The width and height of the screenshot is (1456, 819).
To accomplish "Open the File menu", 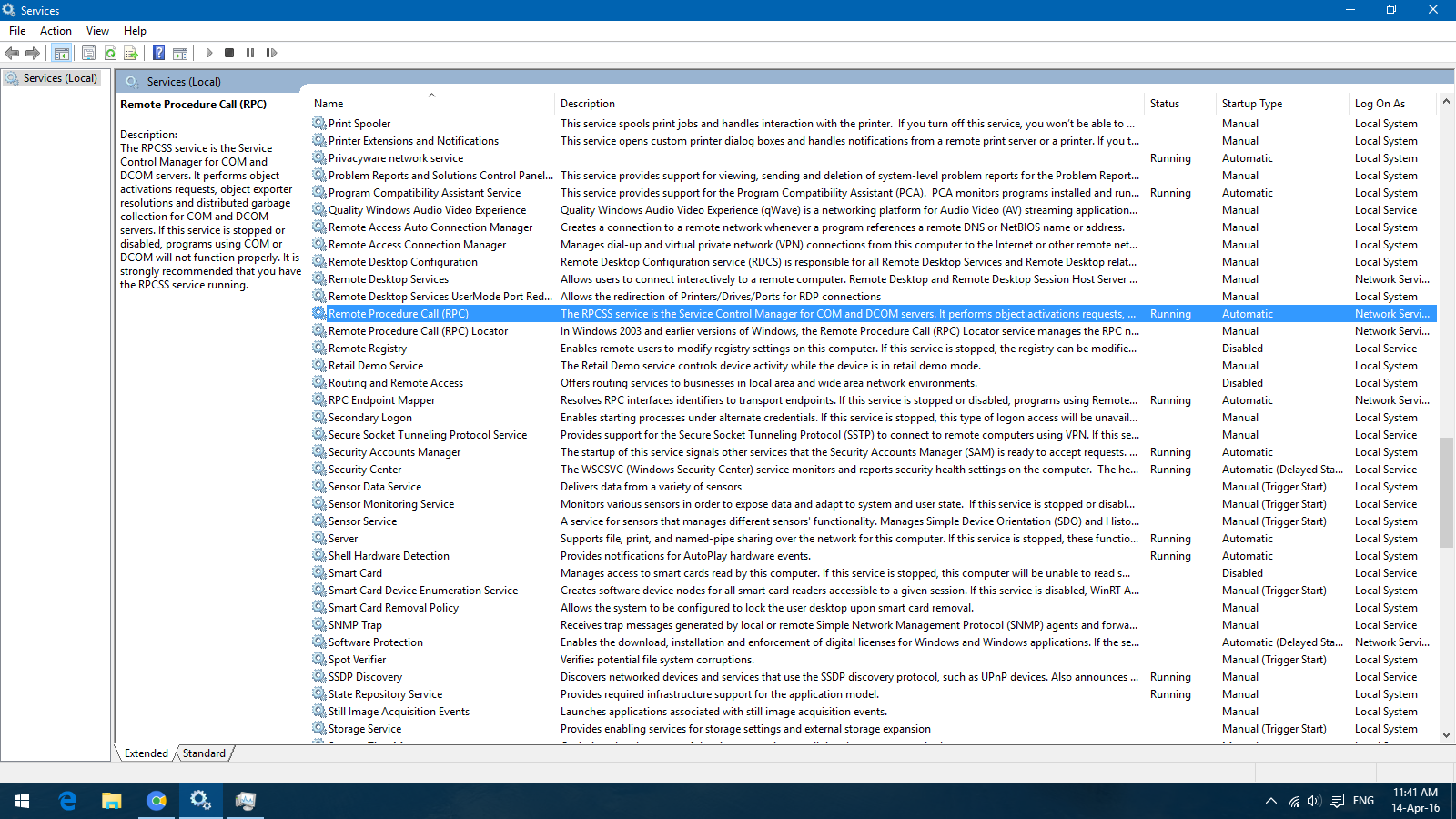I will [17, 31].
